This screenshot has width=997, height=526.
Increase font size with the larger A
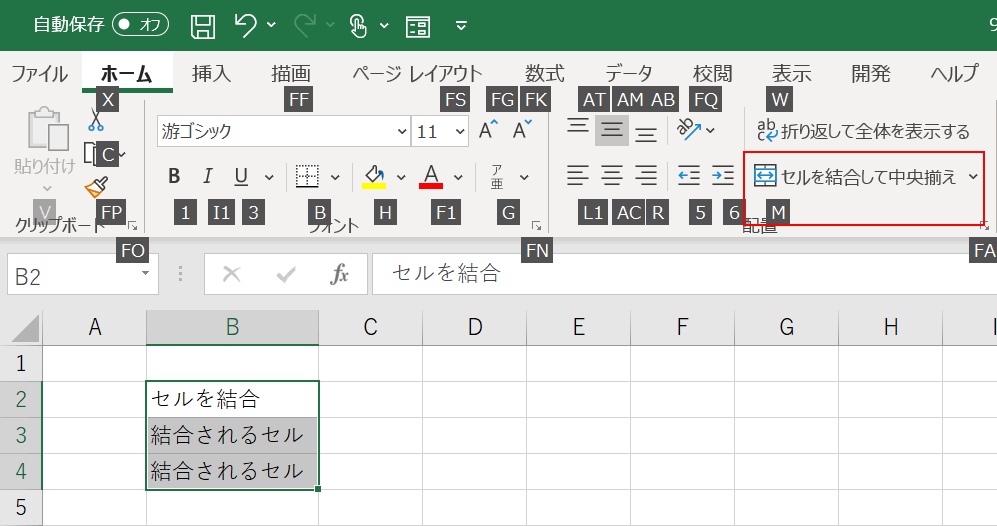pyautogui.click(x=489, y=130)
